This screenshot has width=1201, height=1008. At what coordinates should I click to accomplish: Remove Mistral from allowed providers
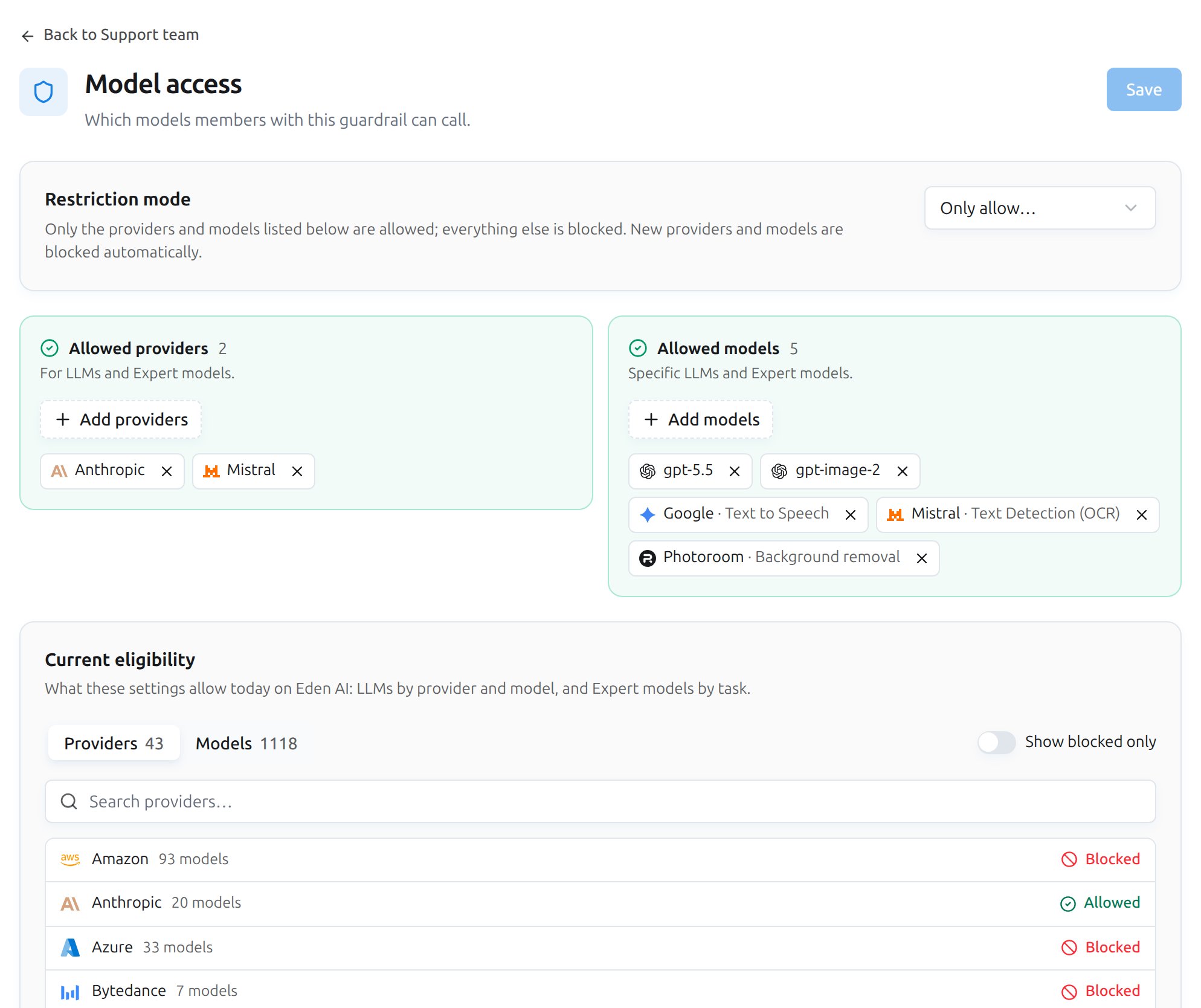[297, 471]
